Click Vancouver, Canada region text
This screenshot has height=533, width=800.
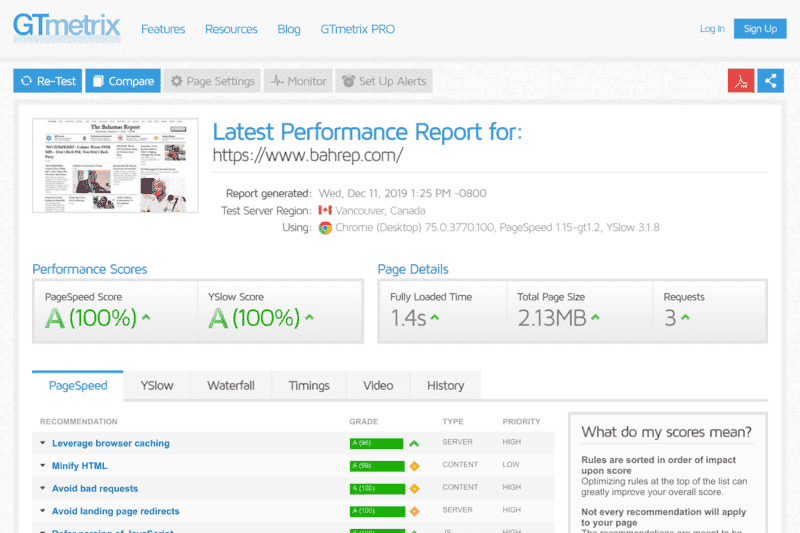(380, 211)
